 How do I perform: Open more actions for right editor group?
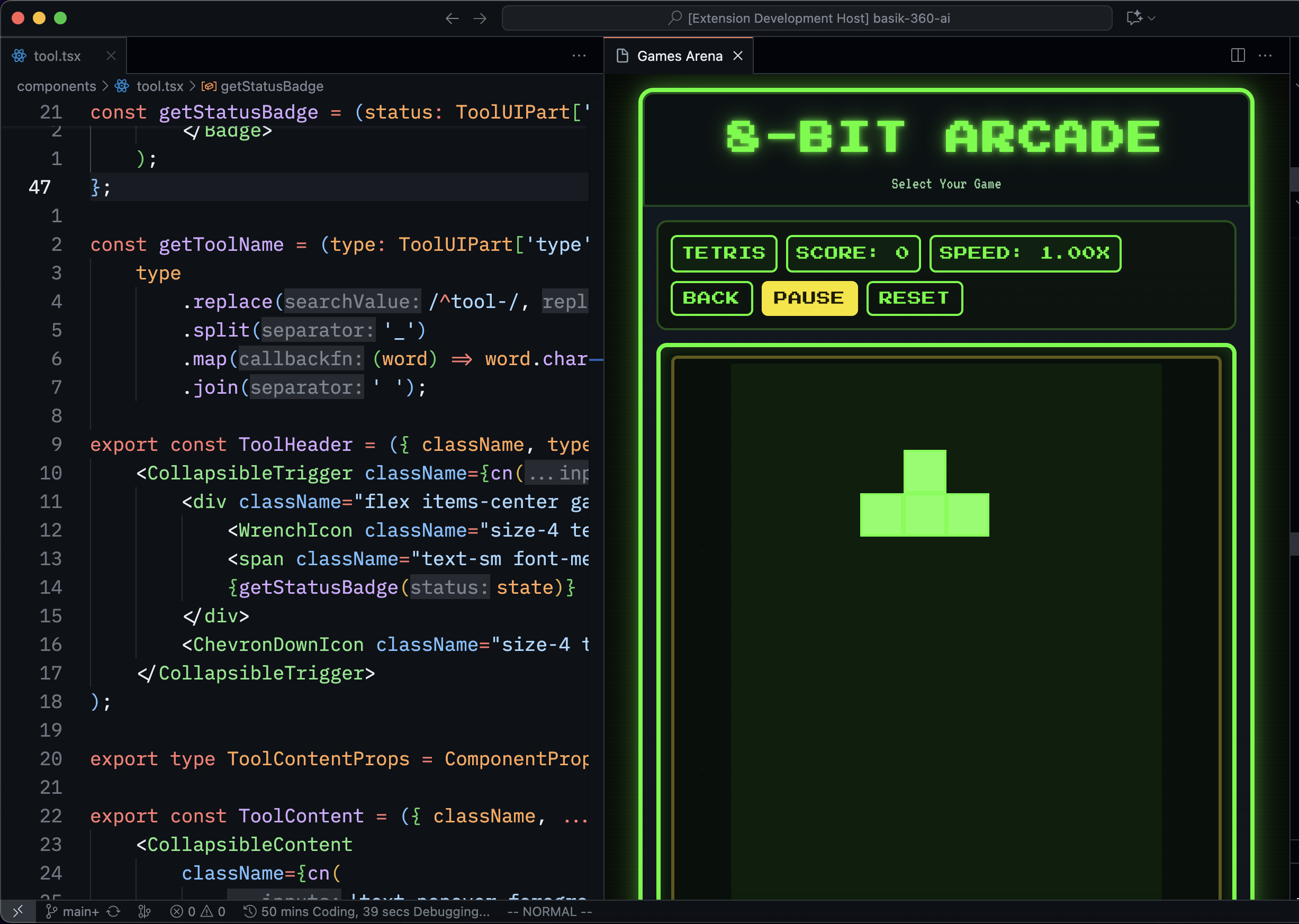pyautogui.click(x=1265, y=55)
